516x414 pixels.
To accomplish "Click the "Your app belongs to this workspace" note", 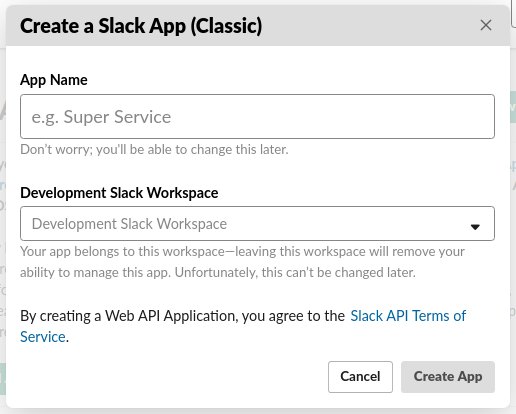I will (x=242, y=262).
